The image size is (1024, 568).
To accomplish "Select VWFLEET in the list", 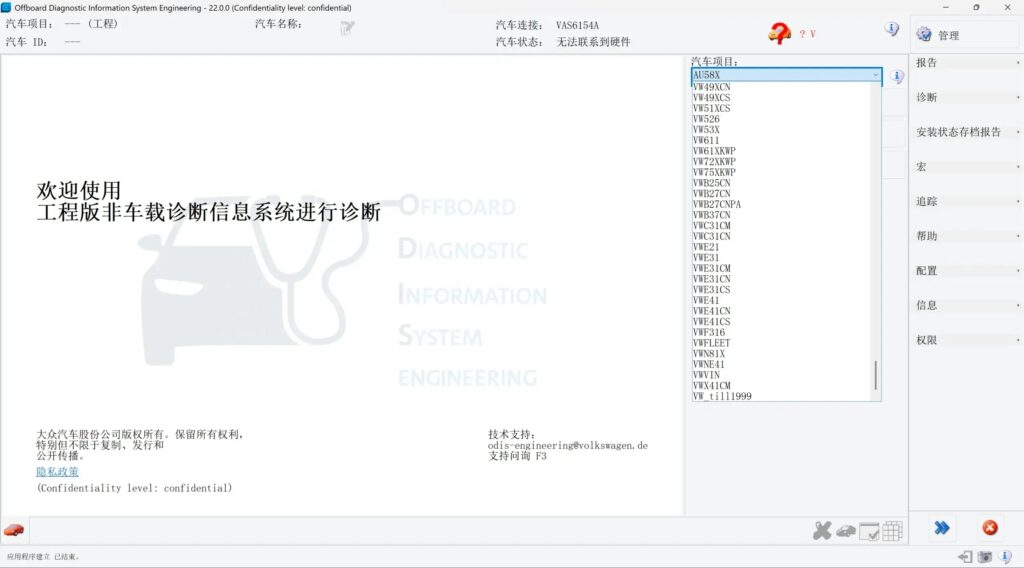I will 781,343.
